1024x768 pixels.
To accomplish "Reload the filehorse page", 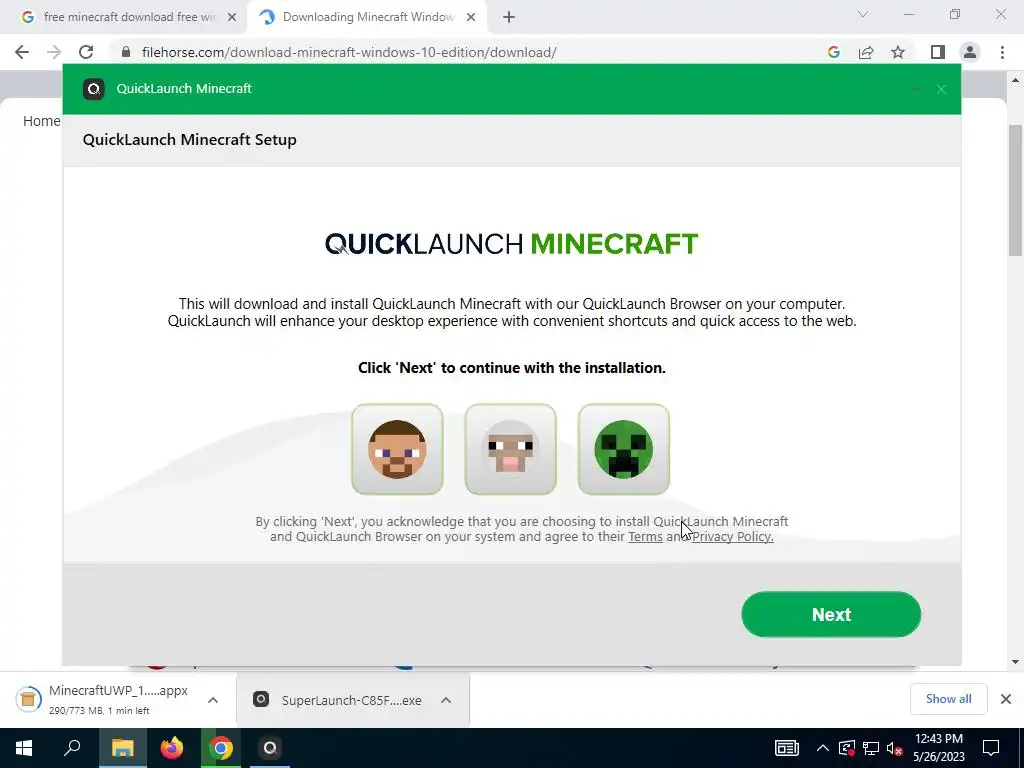I will point(86,52).
